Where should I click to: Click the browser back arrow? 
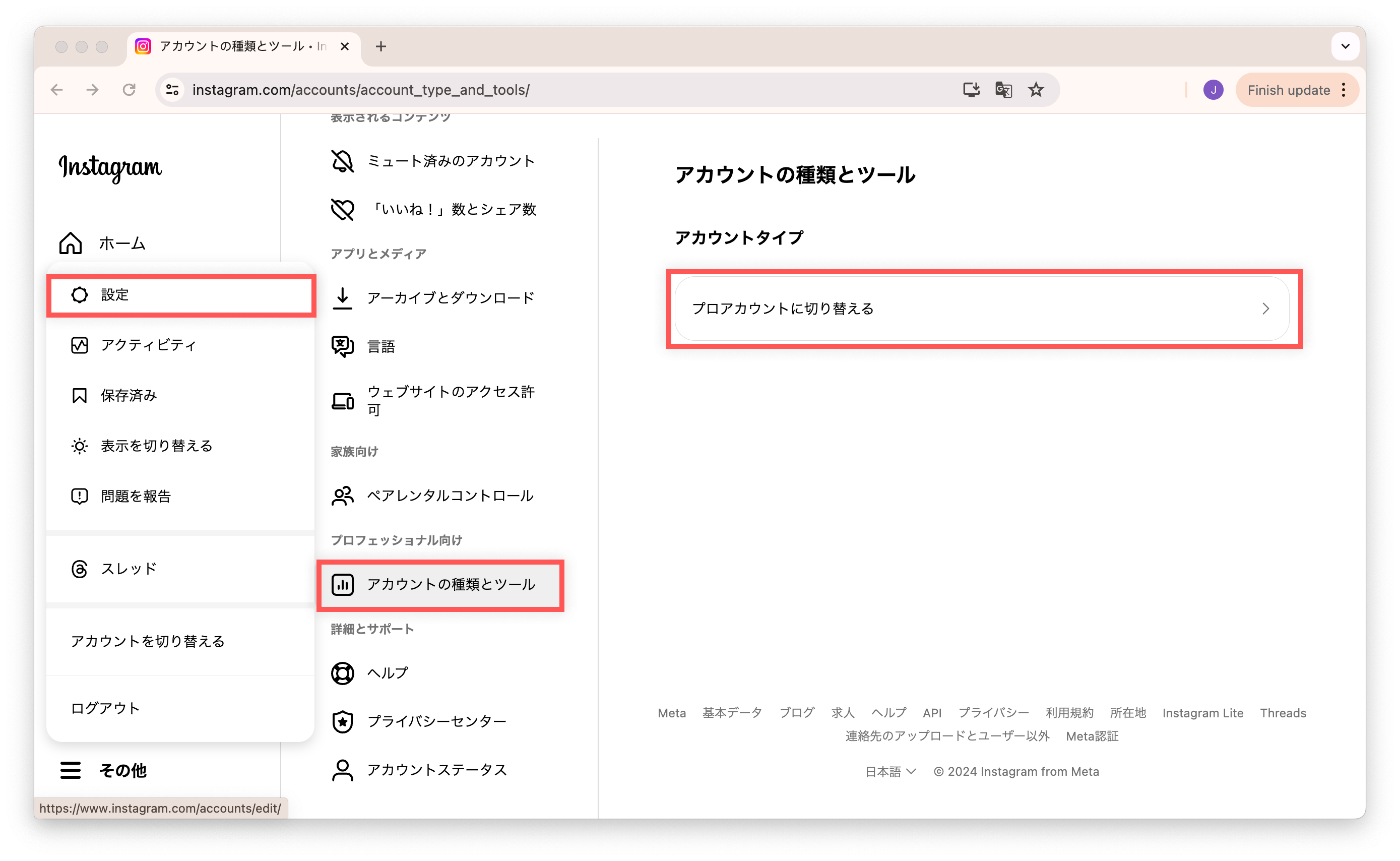pos(56,90)
